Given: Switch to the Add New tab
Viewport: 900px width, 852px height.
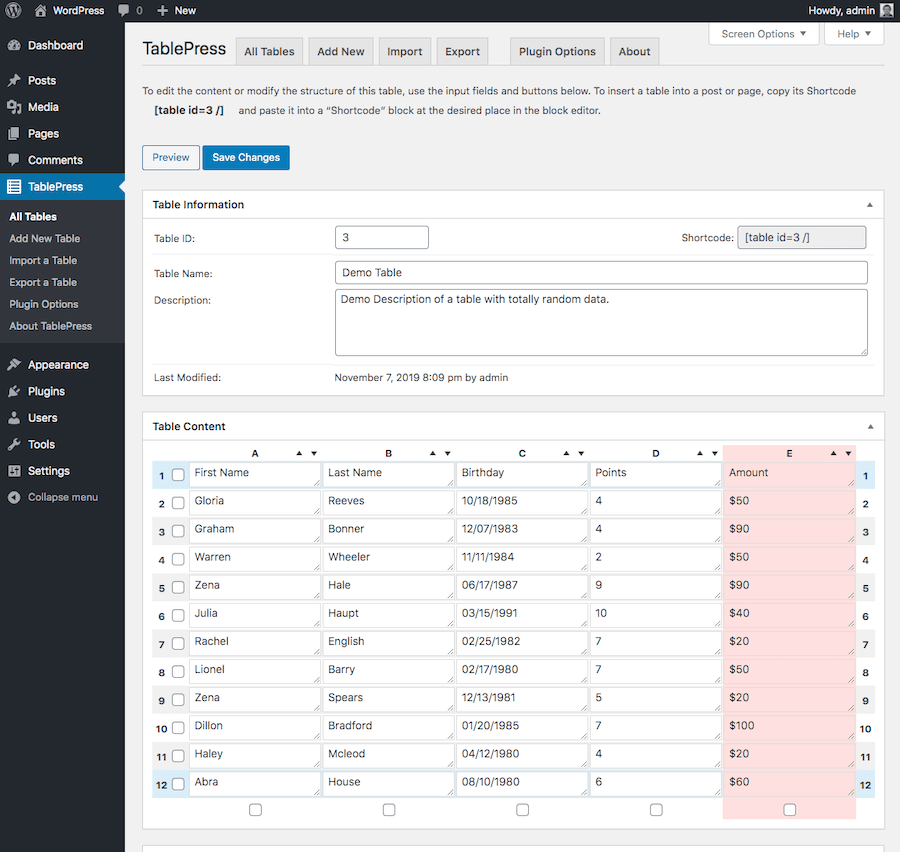Looking at the screenshot, I should click(x=341, y=52).
